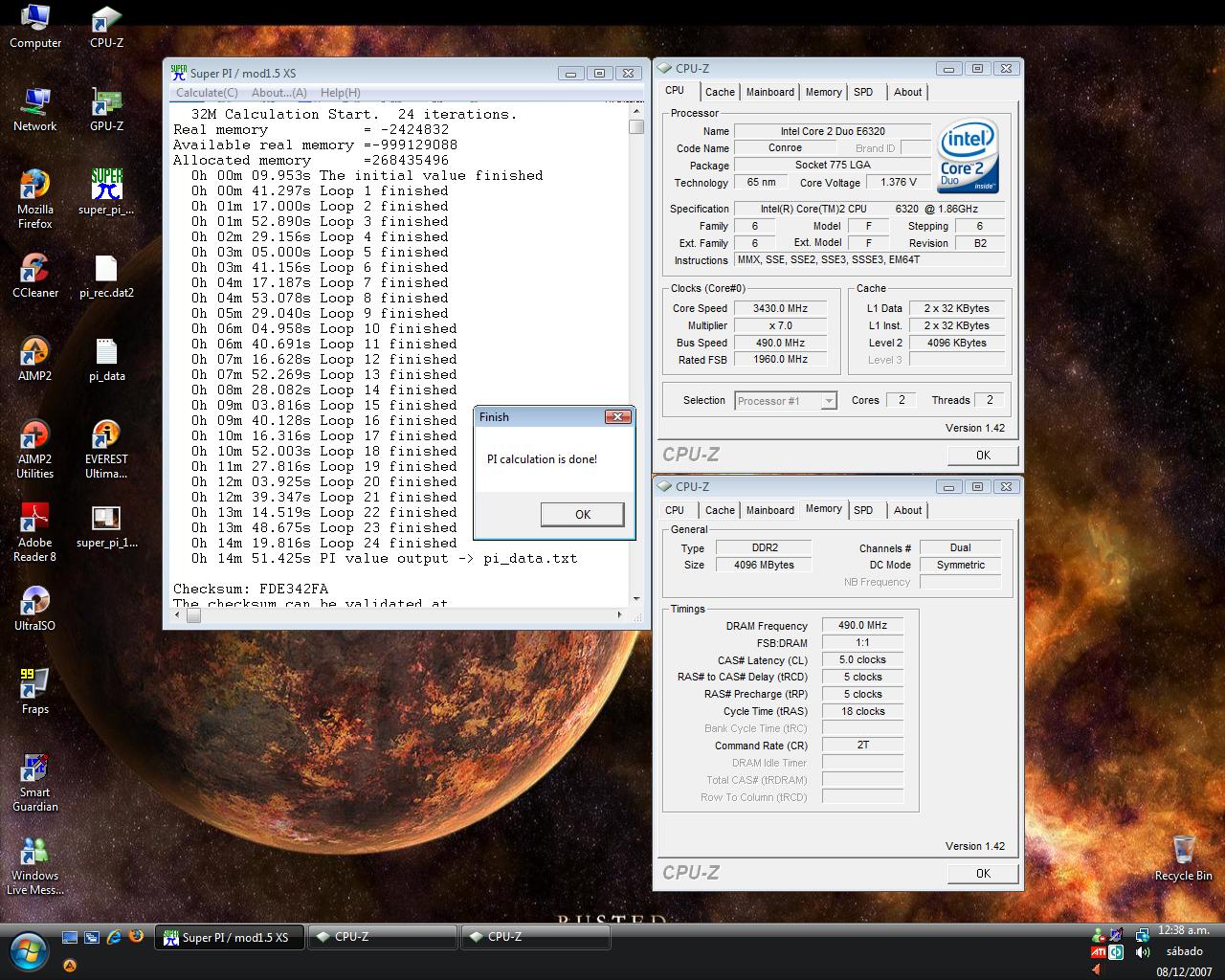Screen dimensions: 1225x980
Task: Click the Core Speed value 3430.0 MHz
Action: pyautogui.click(x=780, y=308)
